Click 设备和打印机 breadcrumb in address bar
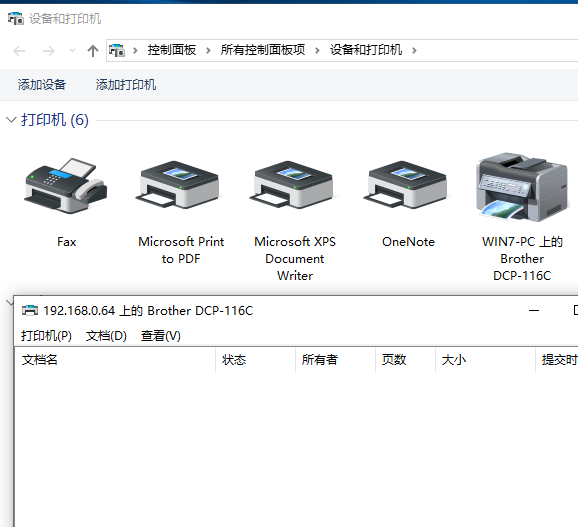578x527 pixels. point(366,50)
